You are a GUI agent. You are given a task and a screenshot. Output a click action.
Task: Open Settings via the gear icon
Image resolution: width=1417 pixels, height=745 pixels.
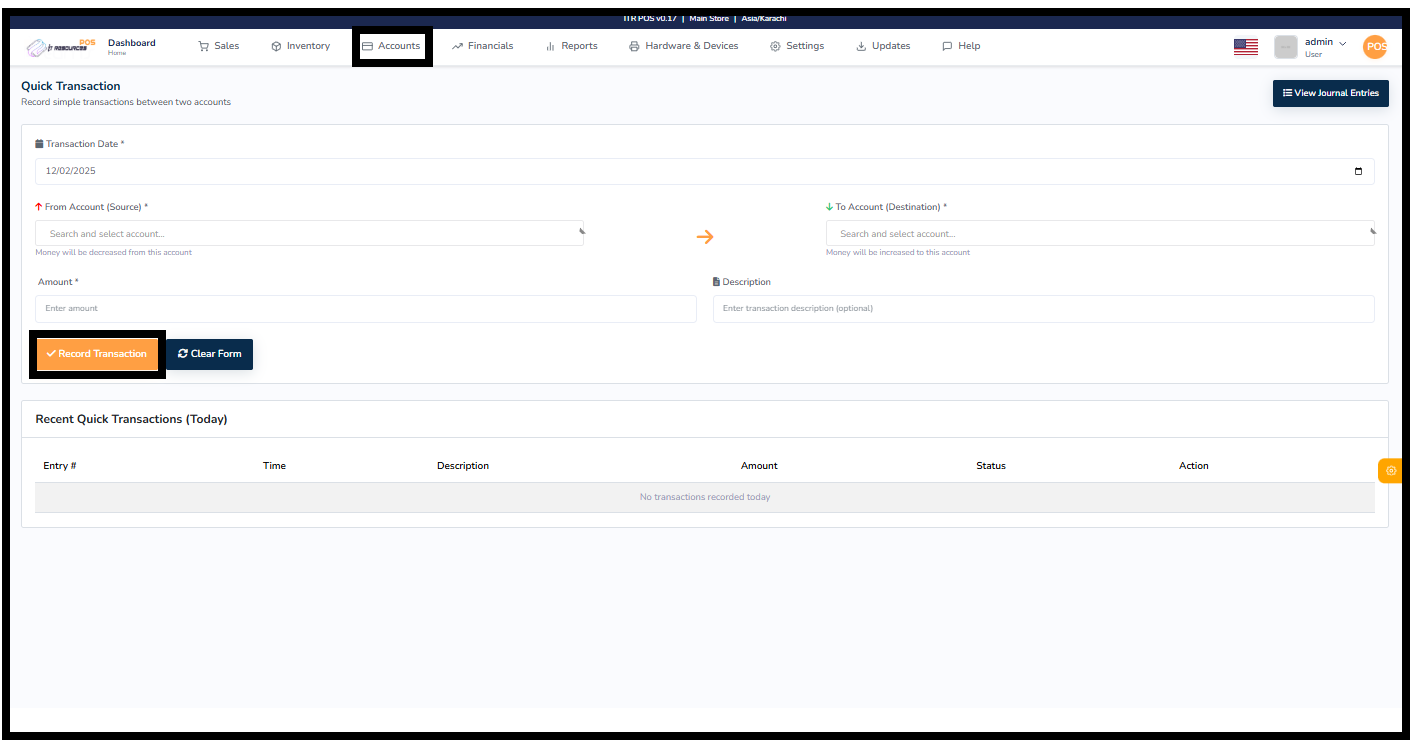(x=775, y=45)
